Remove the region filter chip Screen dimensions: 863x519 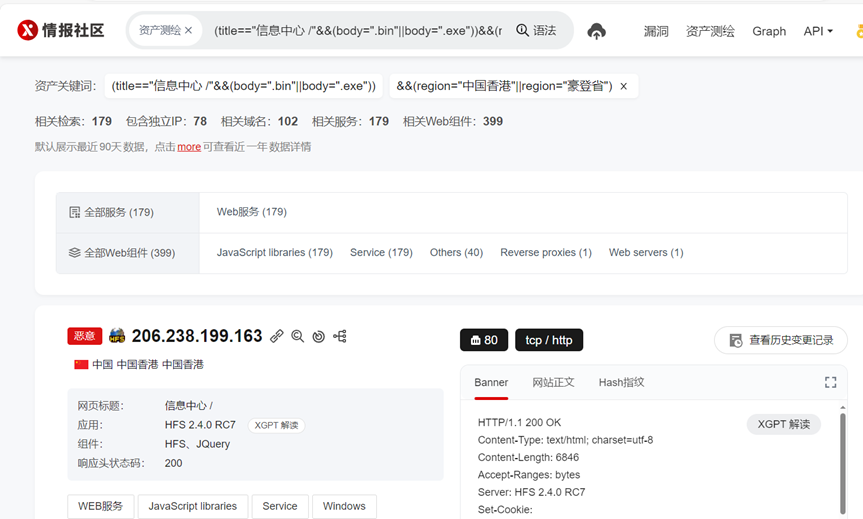click(x=624, y=86)
